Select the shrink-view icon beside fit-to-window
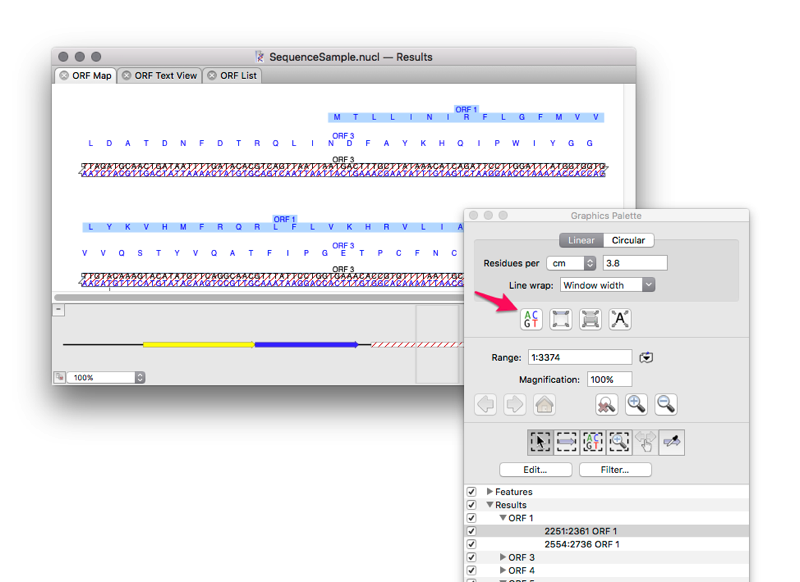The width and height of the screenshot is (800, 582). (x=591, y=319)
